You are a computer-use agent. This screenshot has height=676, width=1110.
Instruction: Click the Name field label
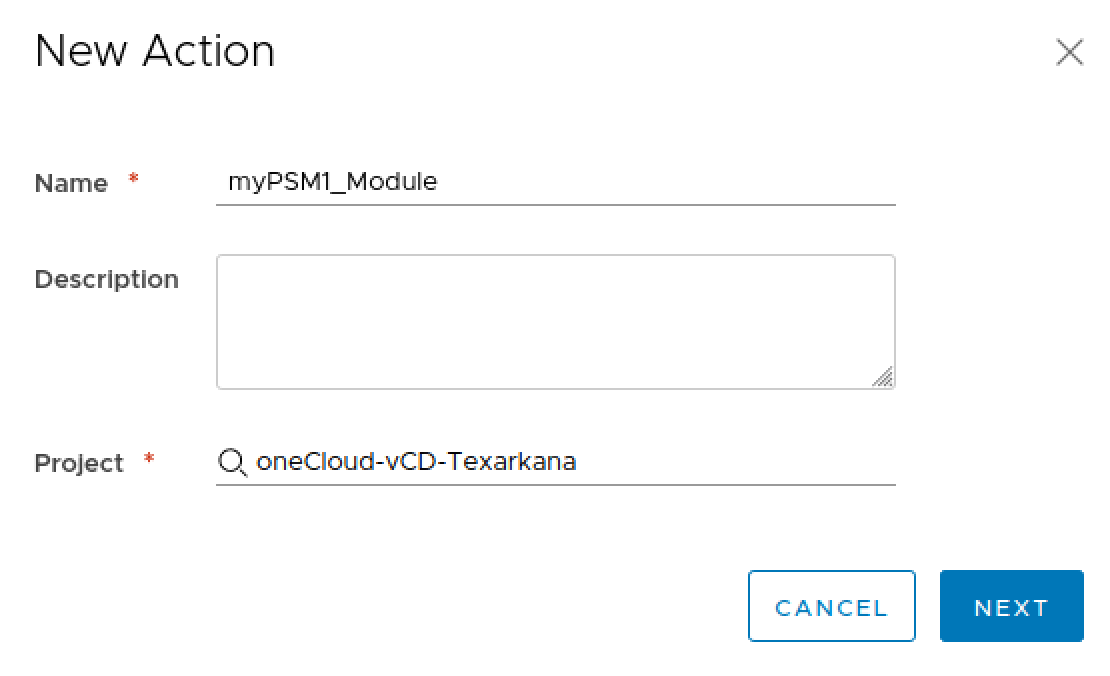71,184
